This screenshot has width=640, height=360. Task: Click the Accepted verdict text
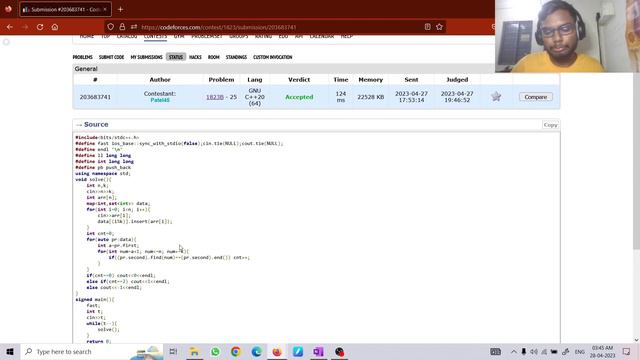point(299,97)
